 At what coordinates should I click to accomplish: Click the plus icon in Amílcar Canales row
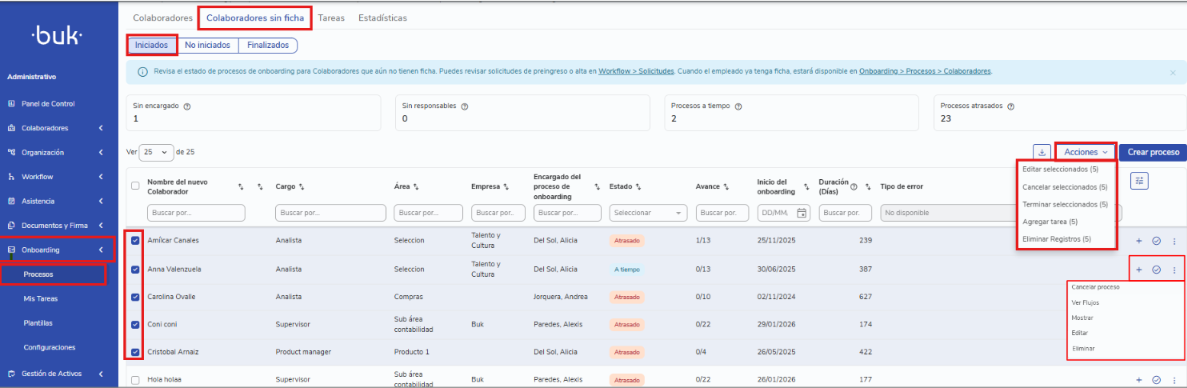(x=1139, y=241)
